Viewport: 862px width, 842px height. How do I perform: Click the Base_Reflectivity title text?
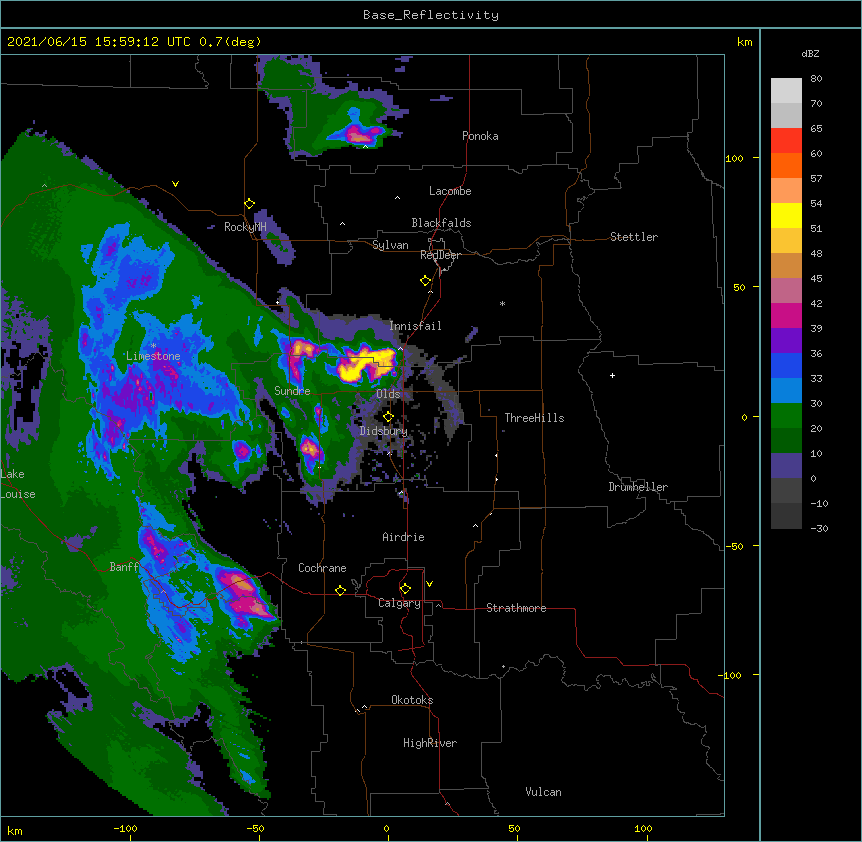(x=431, y=15)
